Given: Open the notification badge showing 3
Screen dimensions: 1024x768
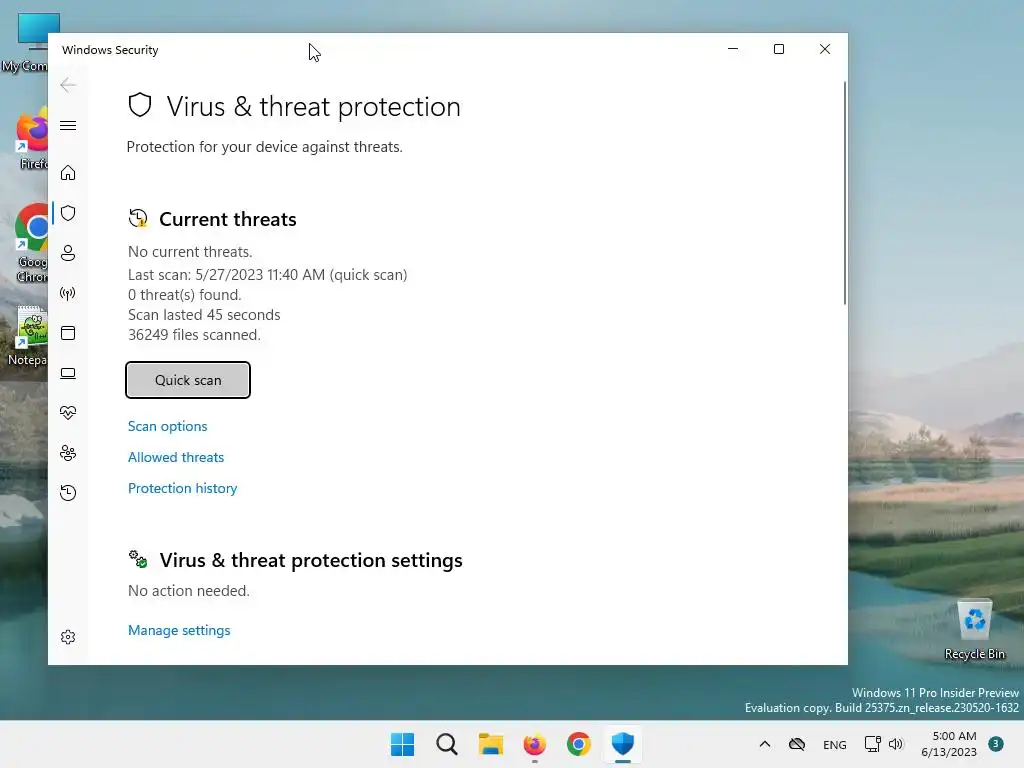Looking at the screenshot, I should pos(996,744).
